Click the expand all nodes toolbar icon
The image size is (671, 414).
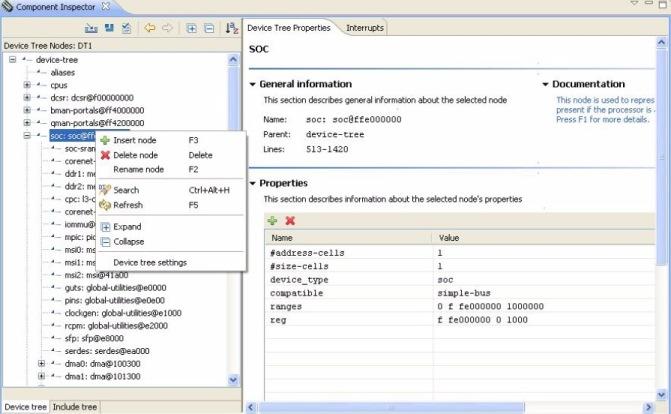[x=191, y=28]
